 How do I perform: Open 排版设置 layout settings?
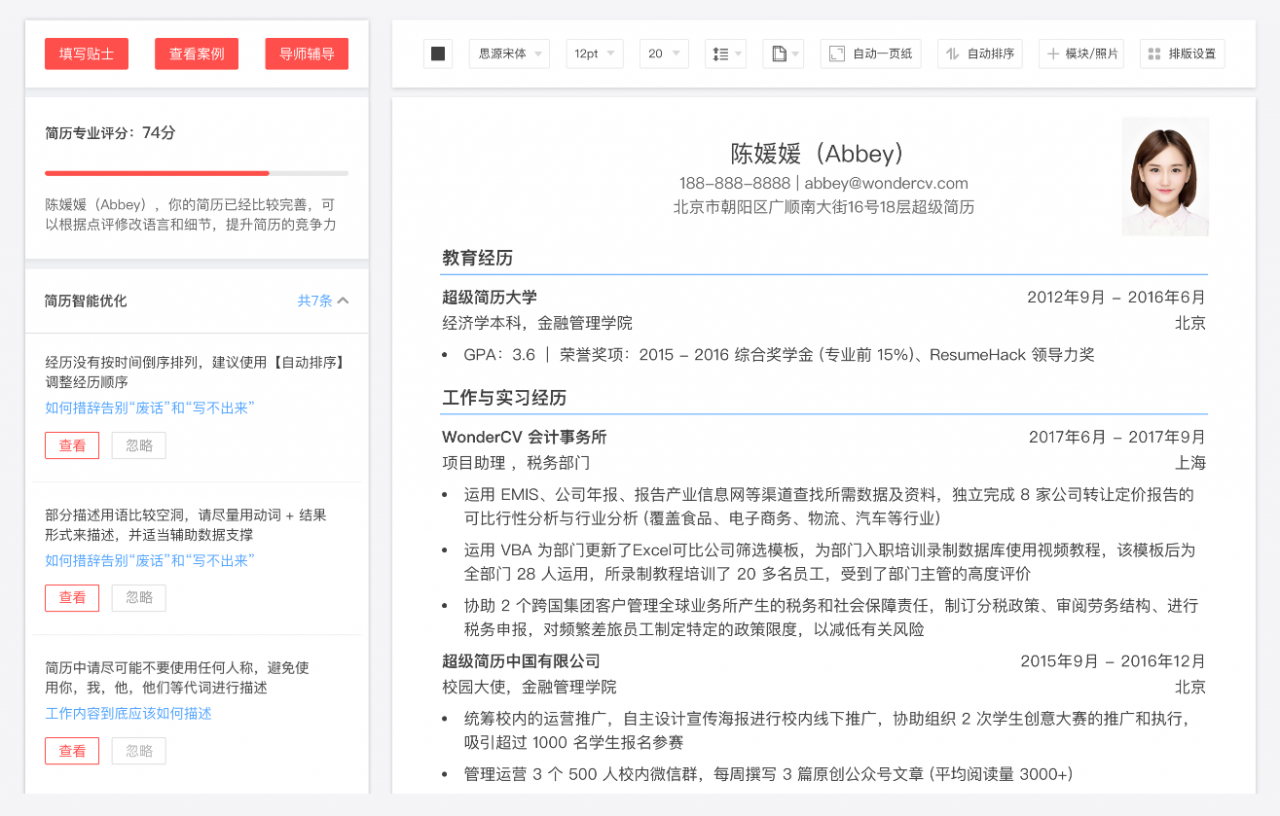(1182, 54)
